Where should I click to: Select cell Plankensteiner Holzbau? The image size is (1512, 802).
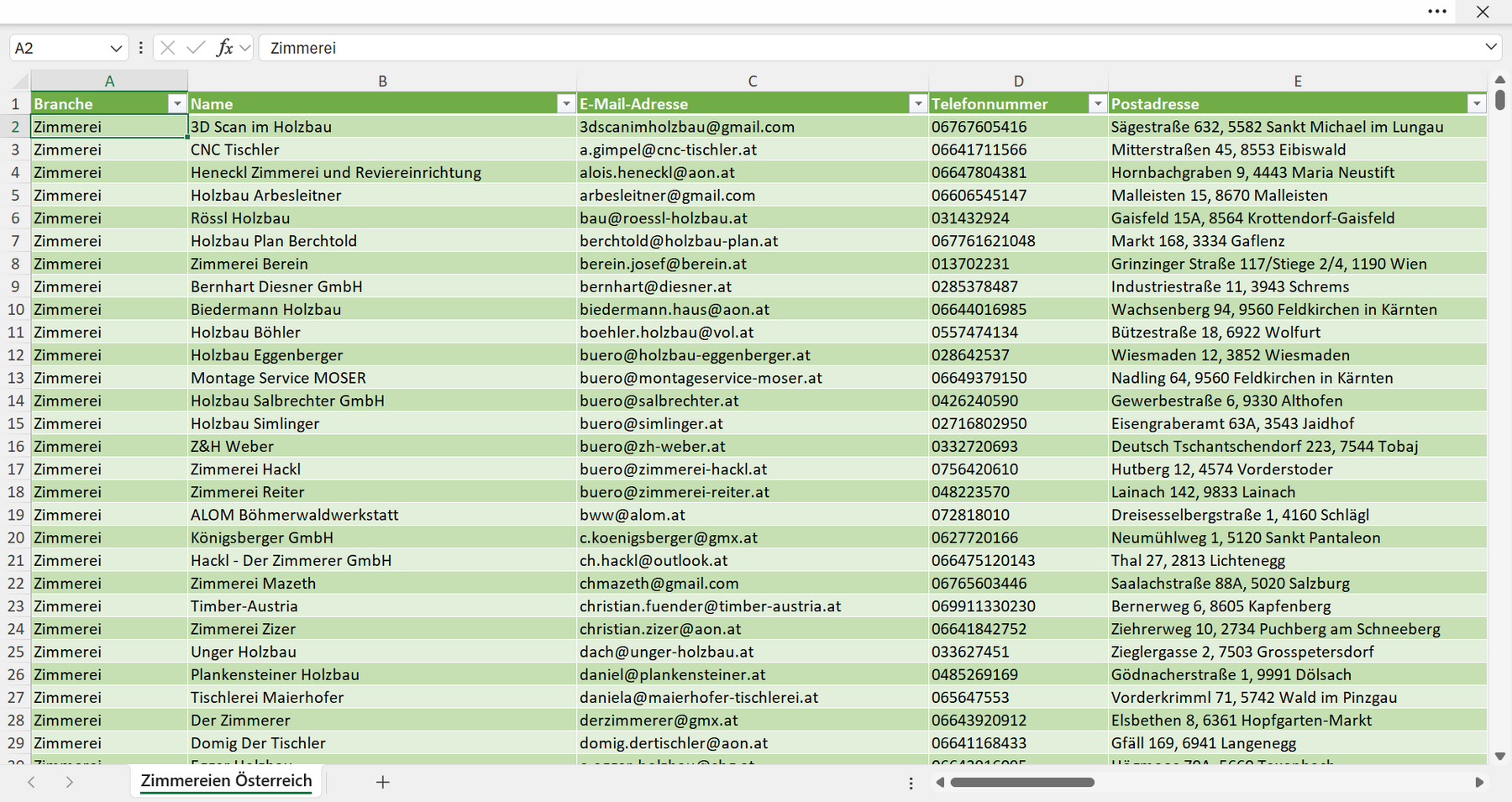point(382,674)
